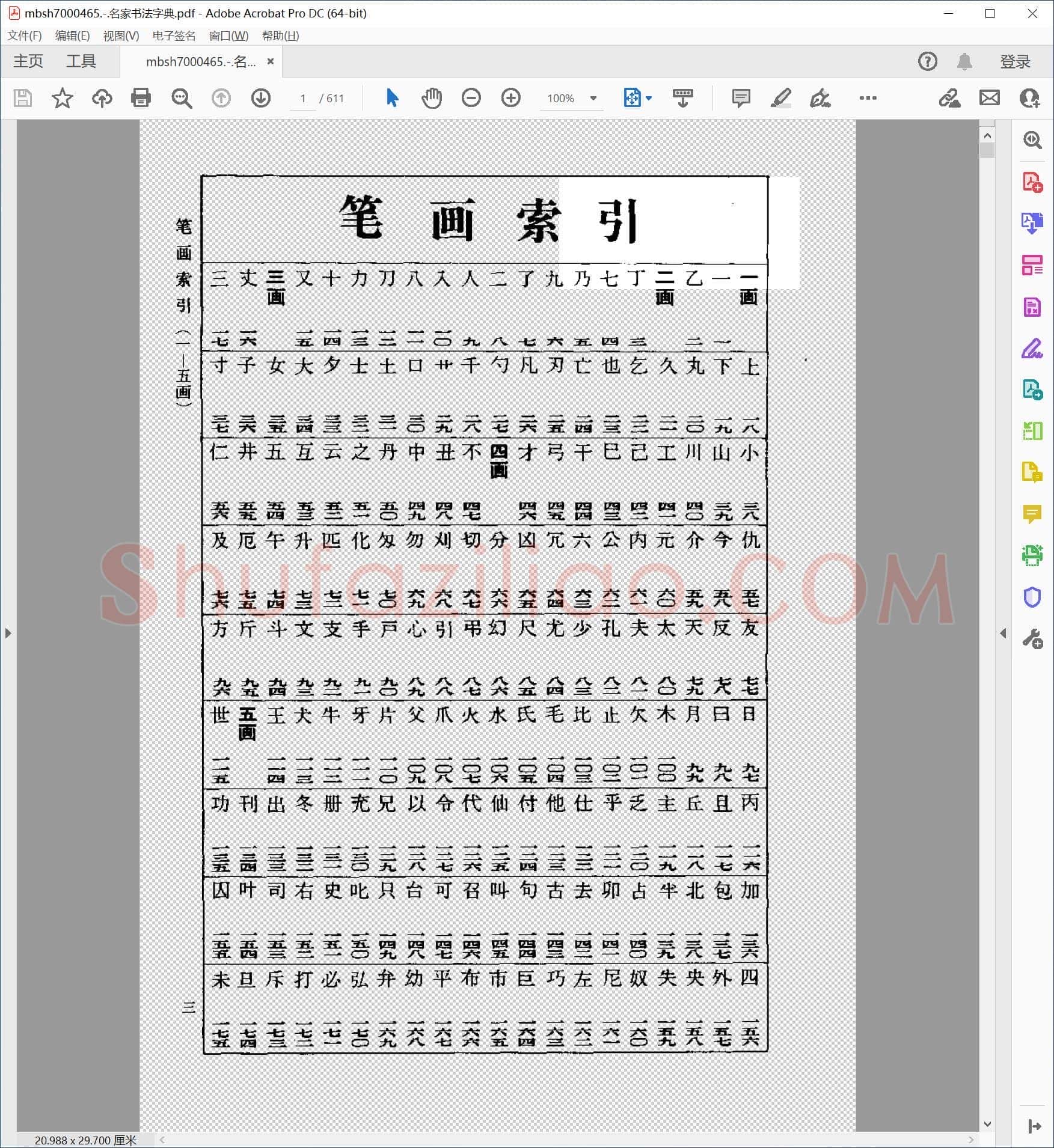Viewport: 1054px width, 1148px height.
Task: Open Protect shield sidebar tool
Action: point(1032,597)
